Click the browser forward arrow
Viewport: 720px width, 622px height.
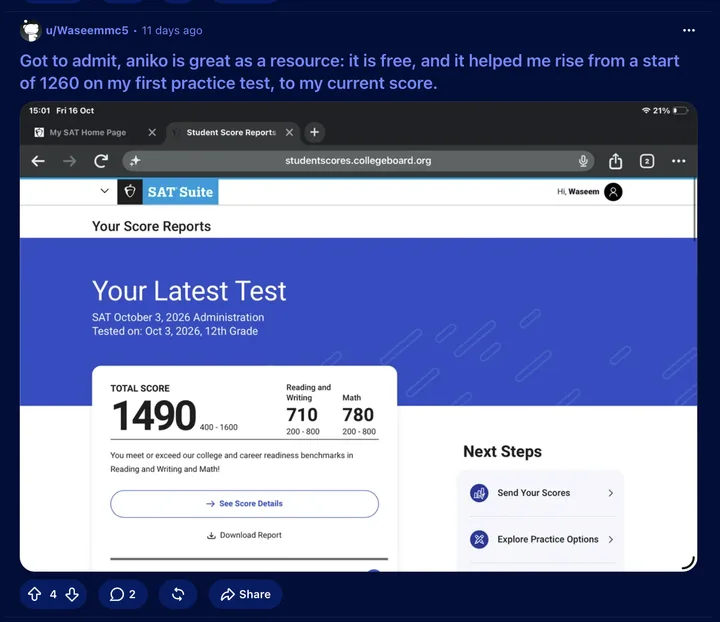point(69,161)
